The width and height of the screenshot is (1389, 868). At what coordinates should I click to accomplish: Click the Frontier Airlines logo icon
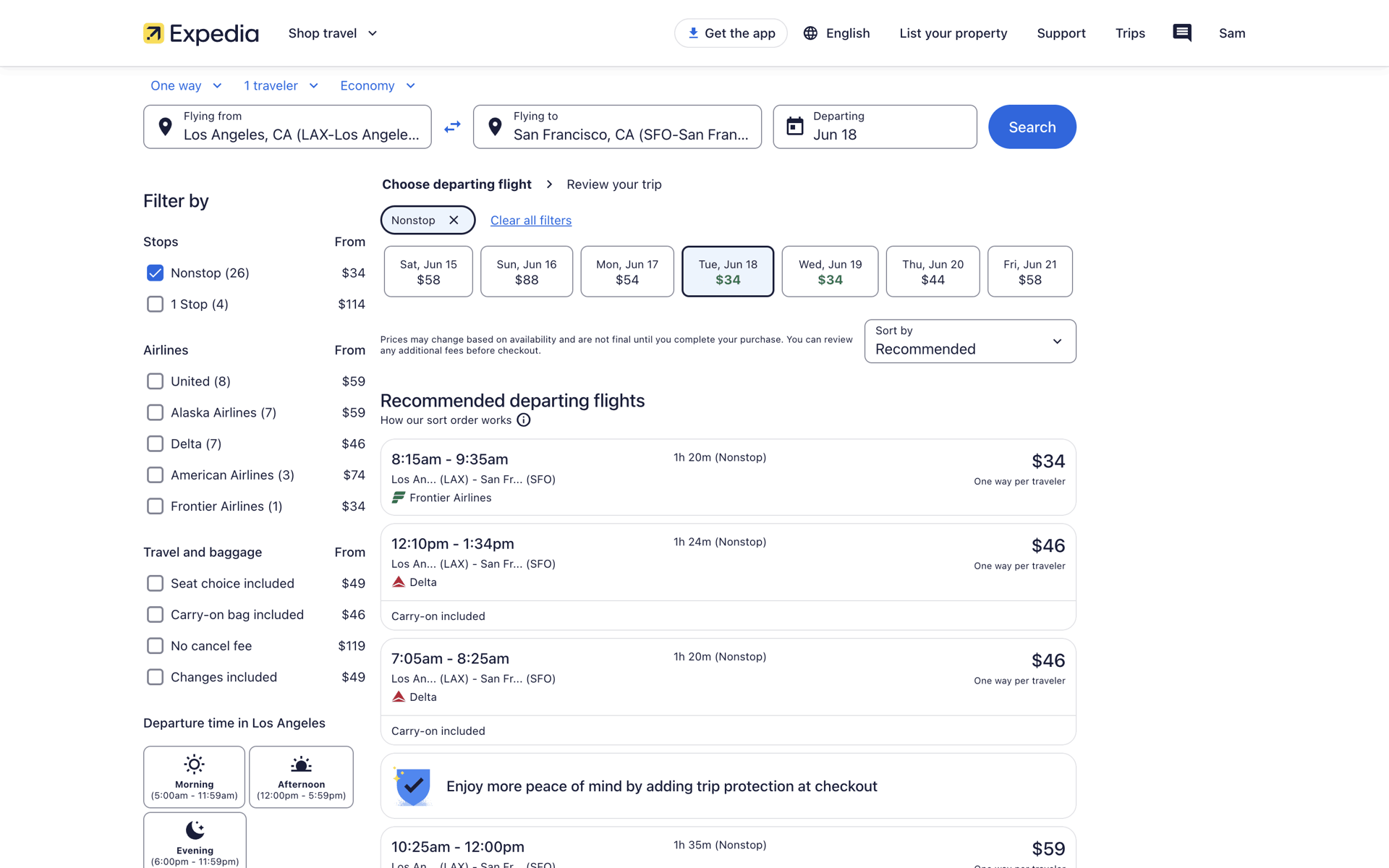point(399,498)
